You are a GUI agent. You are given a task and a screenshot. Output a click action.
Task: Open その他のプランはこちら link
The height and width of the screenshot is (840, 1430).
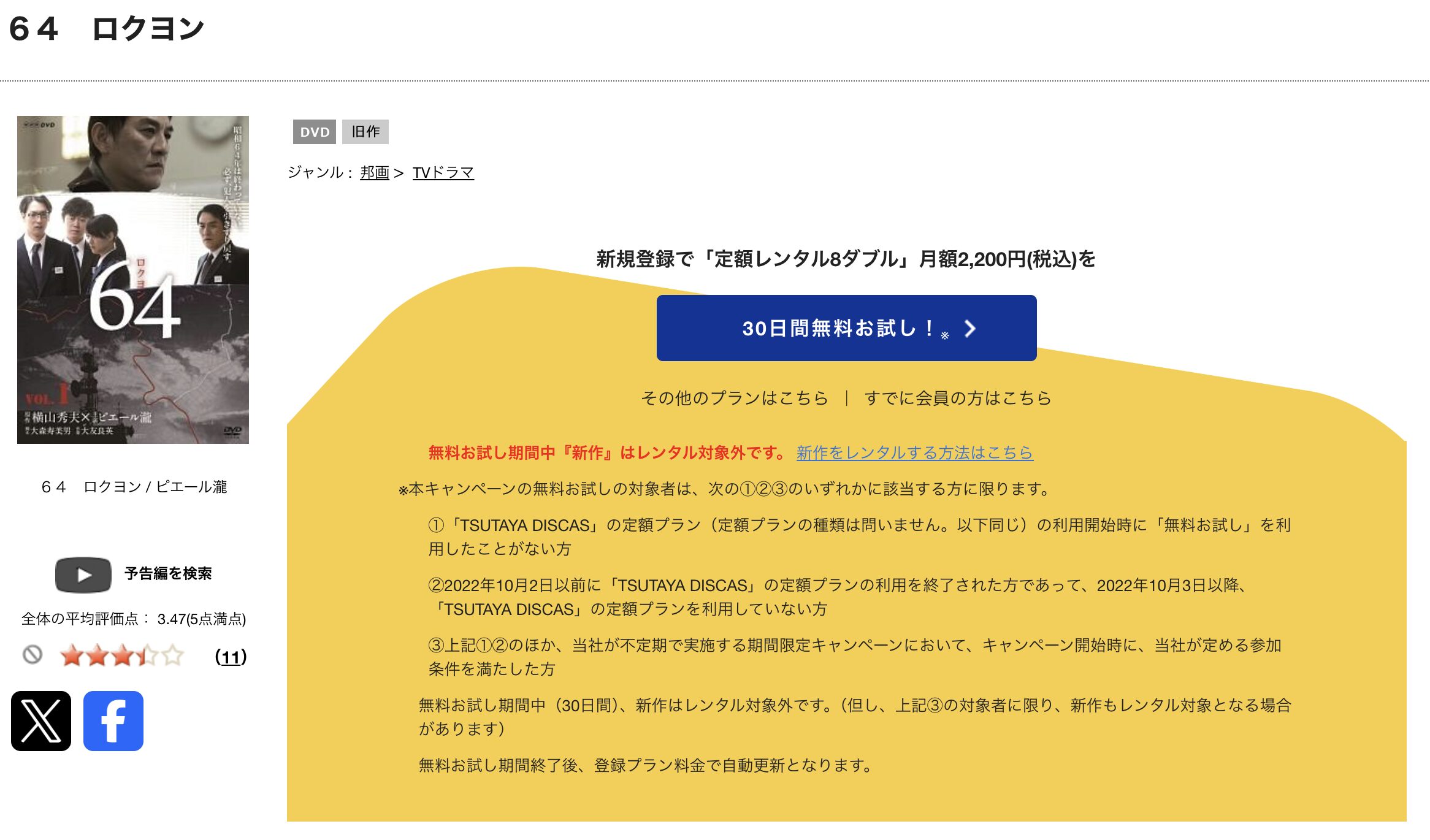[x=735, y=398]
